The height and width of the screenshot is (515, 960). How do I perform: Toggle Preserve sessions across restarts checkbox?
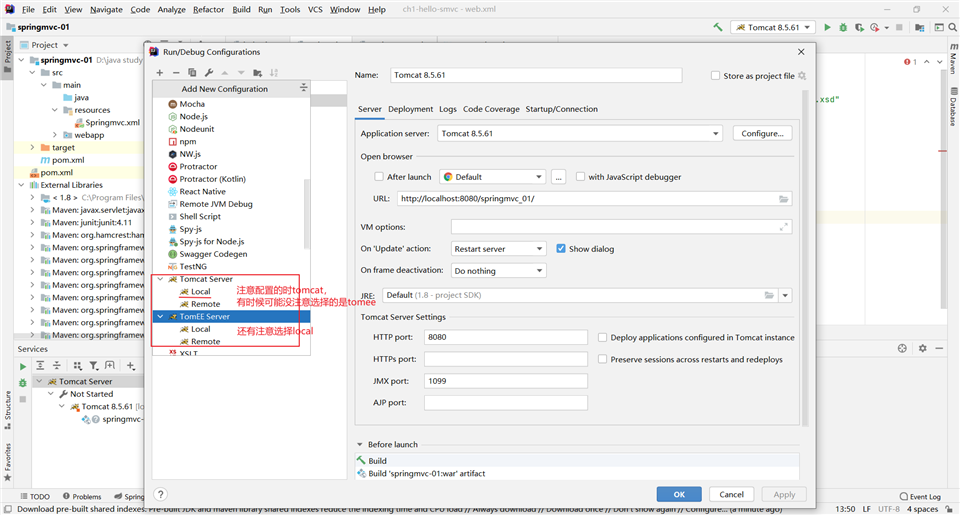[x=602, y=359]
